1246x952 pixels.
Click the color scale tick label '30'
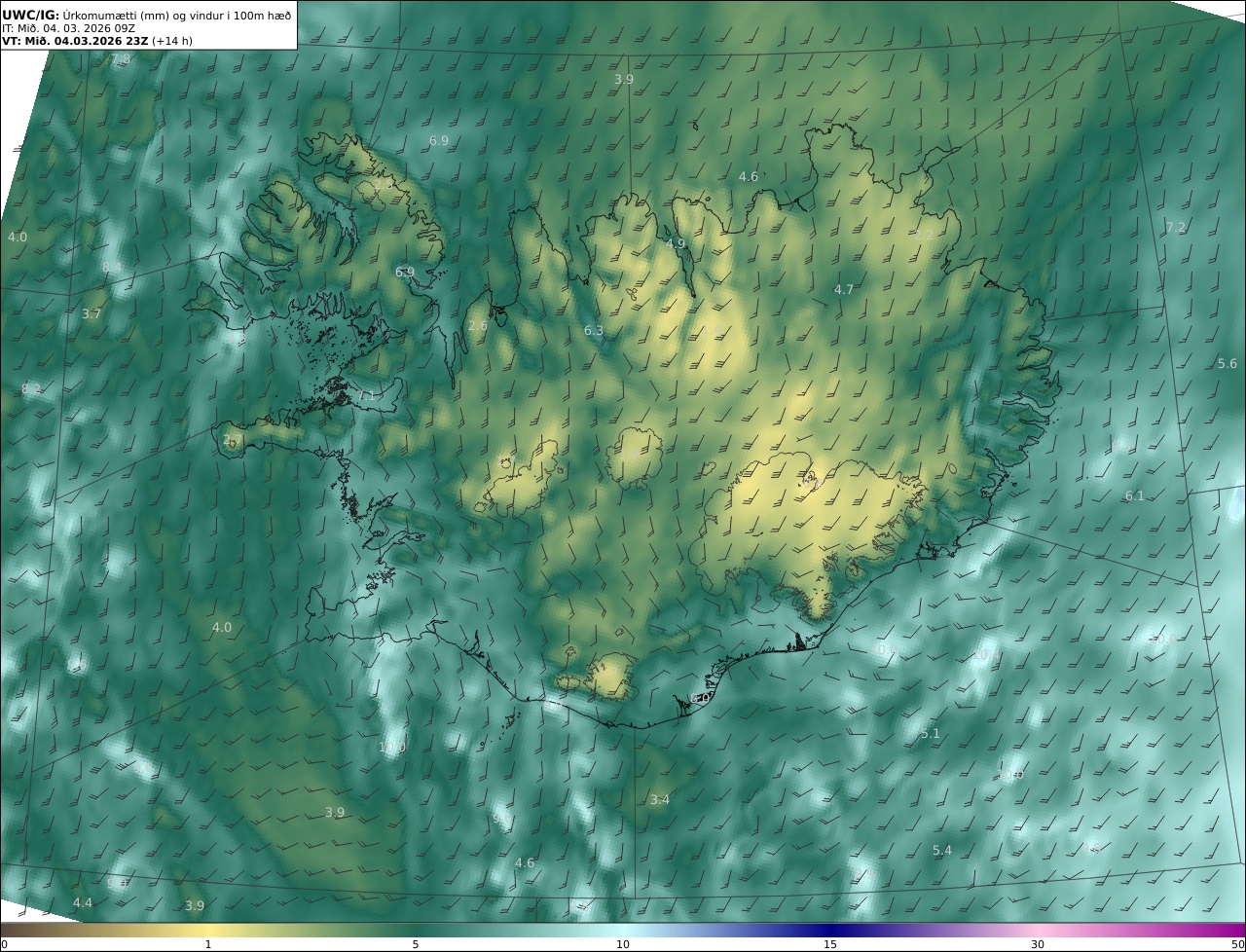click(1038, 944)
